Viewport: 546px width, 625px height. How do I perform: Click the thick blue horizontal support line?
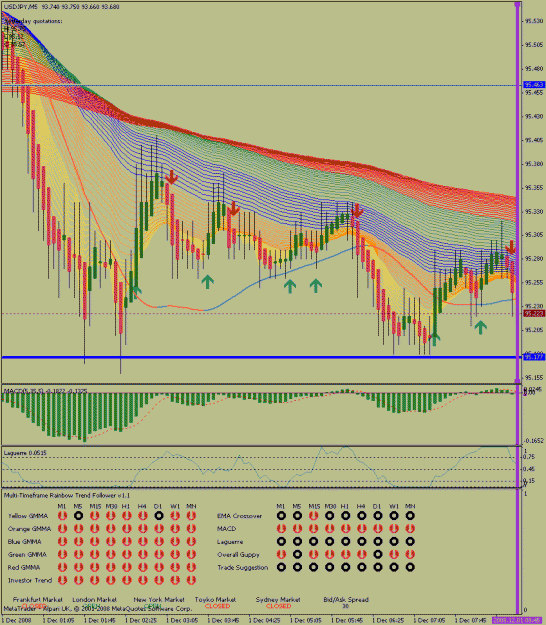tap(261, 357)
